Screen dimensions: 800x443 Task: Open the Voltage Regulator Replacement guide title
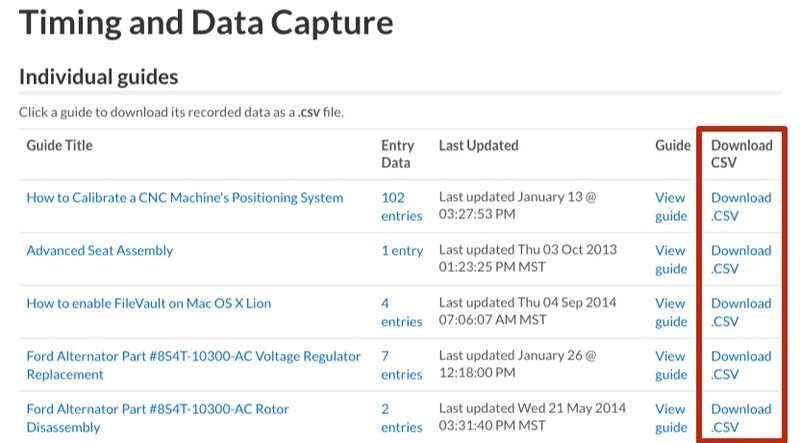coord(193,365)
